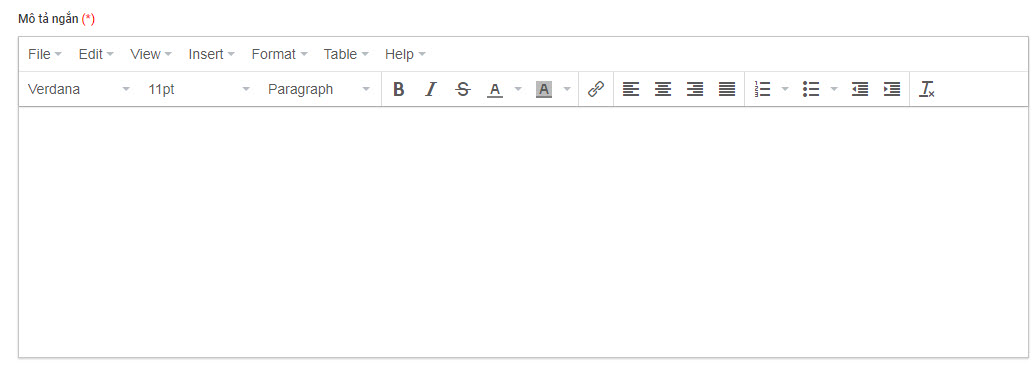Insert a bullet list

click(811, 89)
